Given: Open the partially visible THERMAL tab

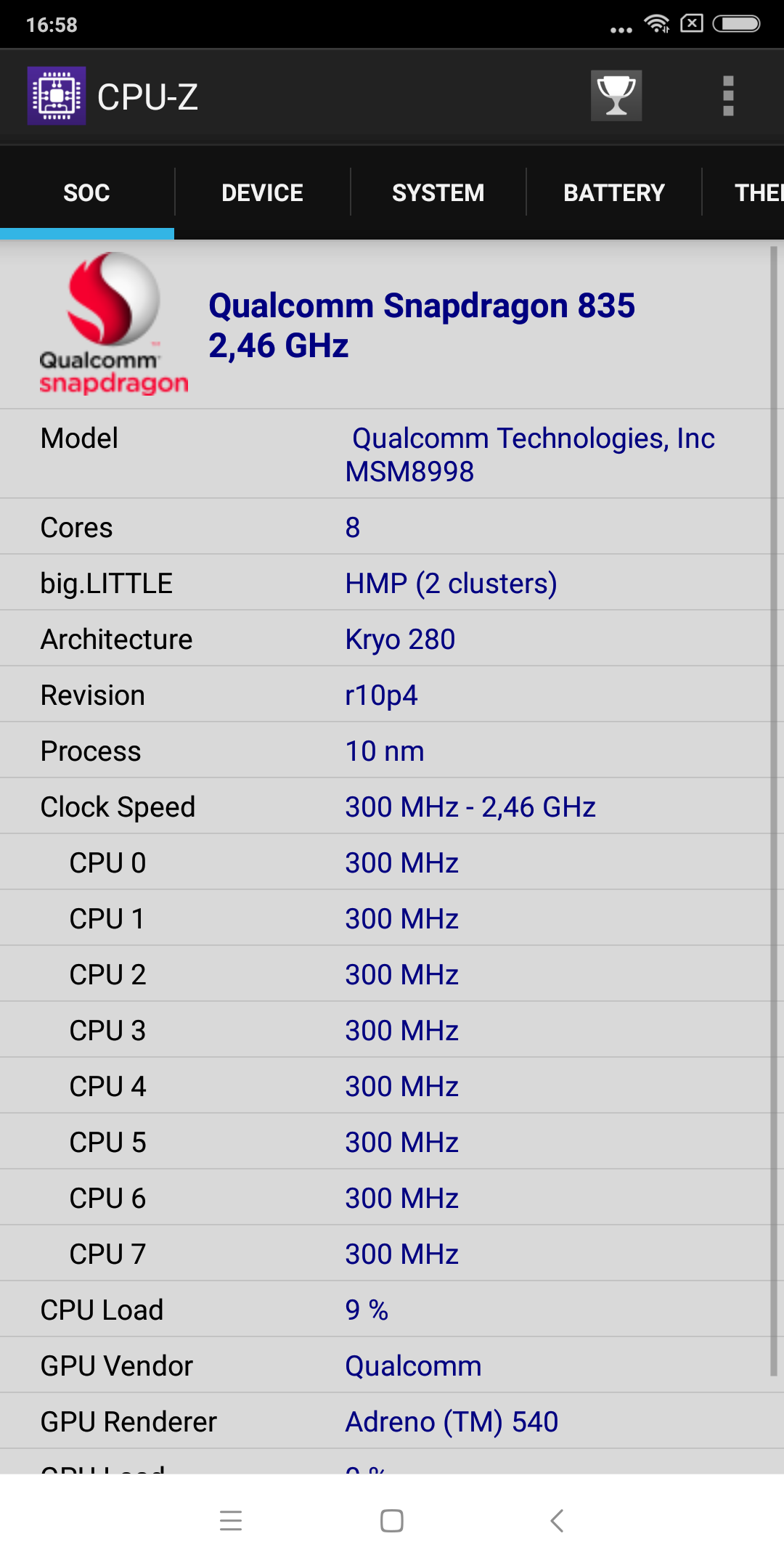Looking at the screenshot, I should 757,193.
